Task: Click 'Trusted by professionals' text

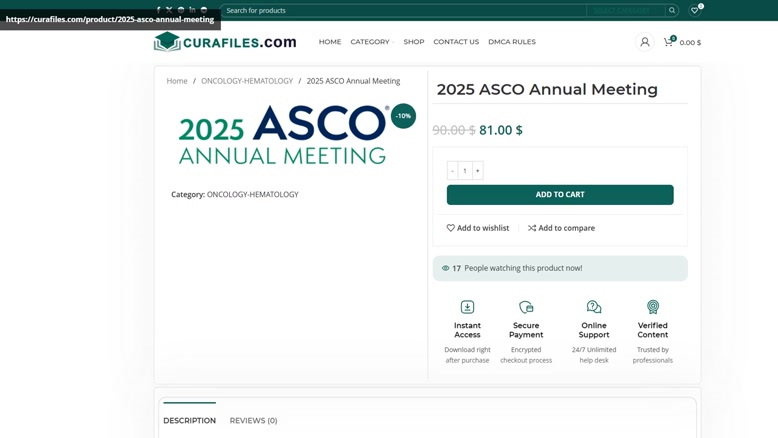Action: tap(652, 355)
